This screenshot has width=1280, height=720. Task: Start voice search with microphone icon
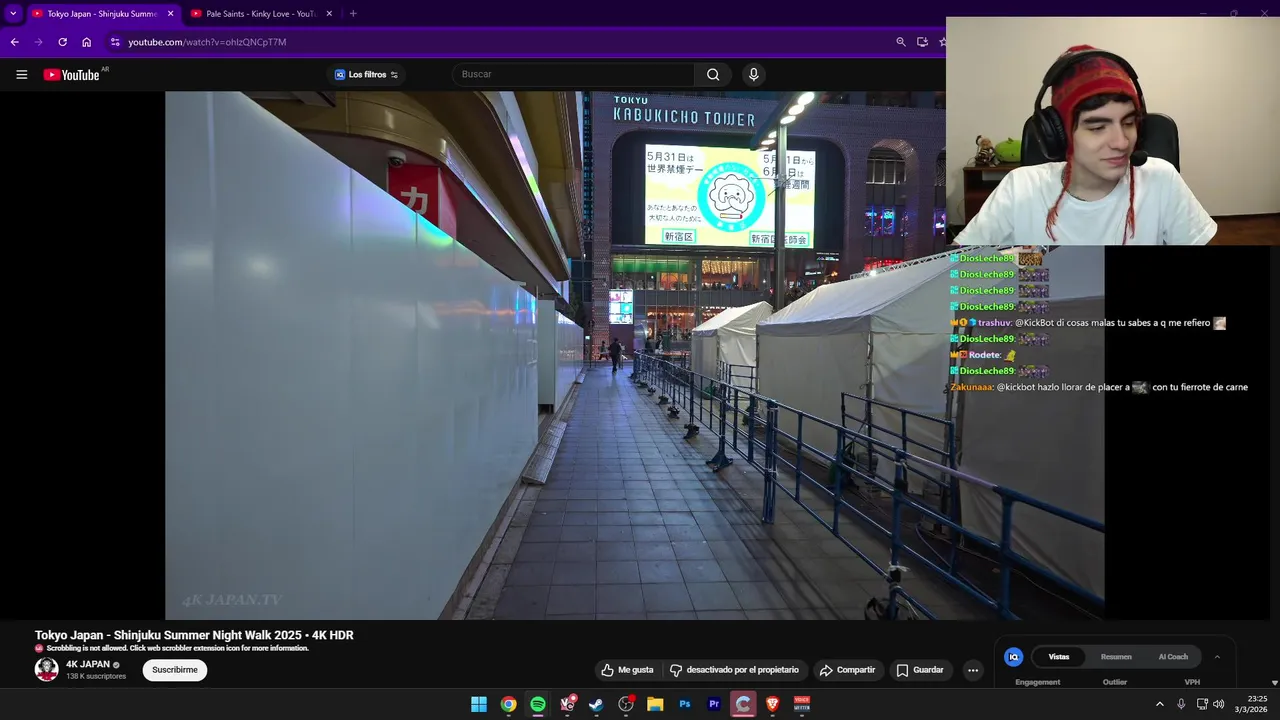[754, 74]
